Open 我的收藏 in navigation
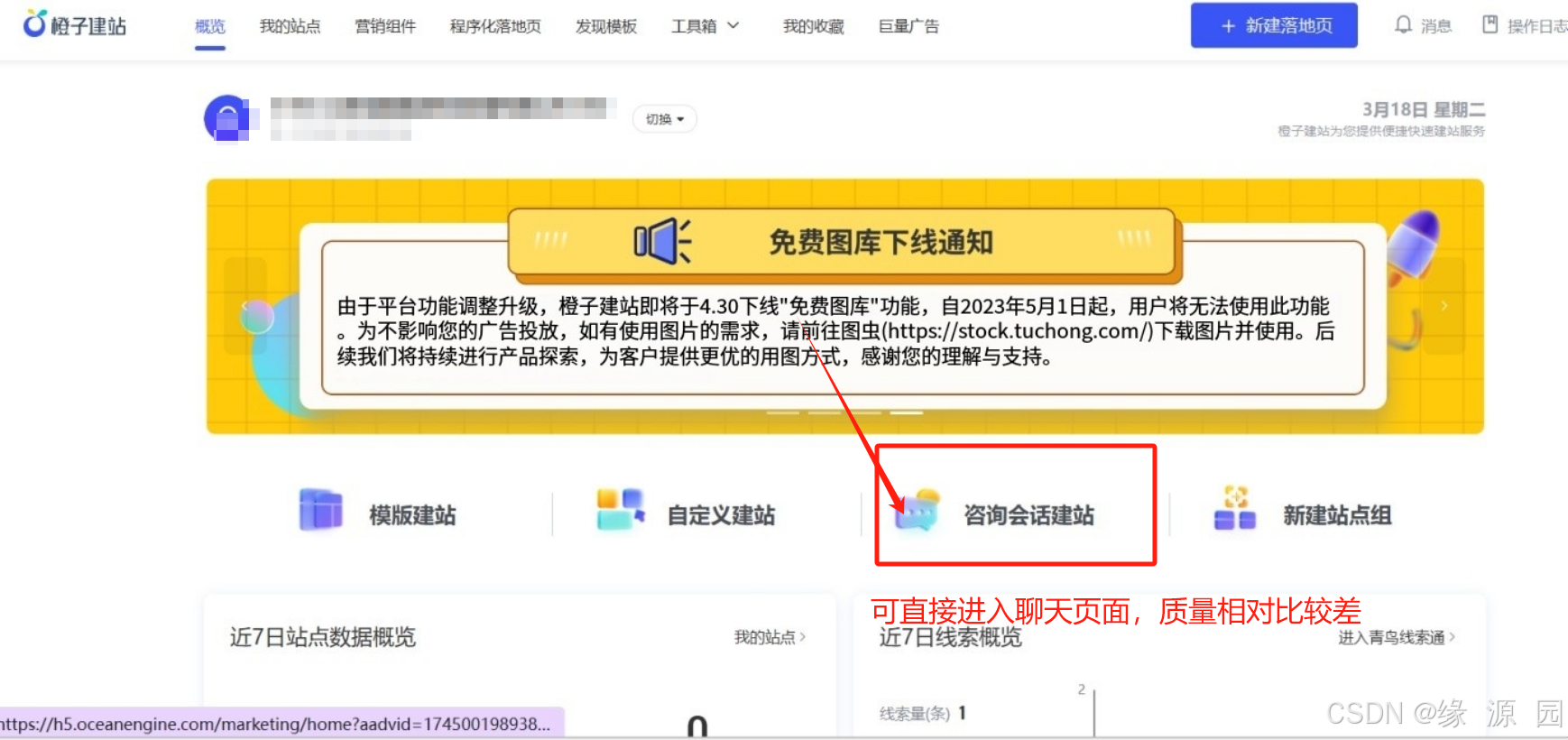 pyautogui.click(x=813, y=26)
